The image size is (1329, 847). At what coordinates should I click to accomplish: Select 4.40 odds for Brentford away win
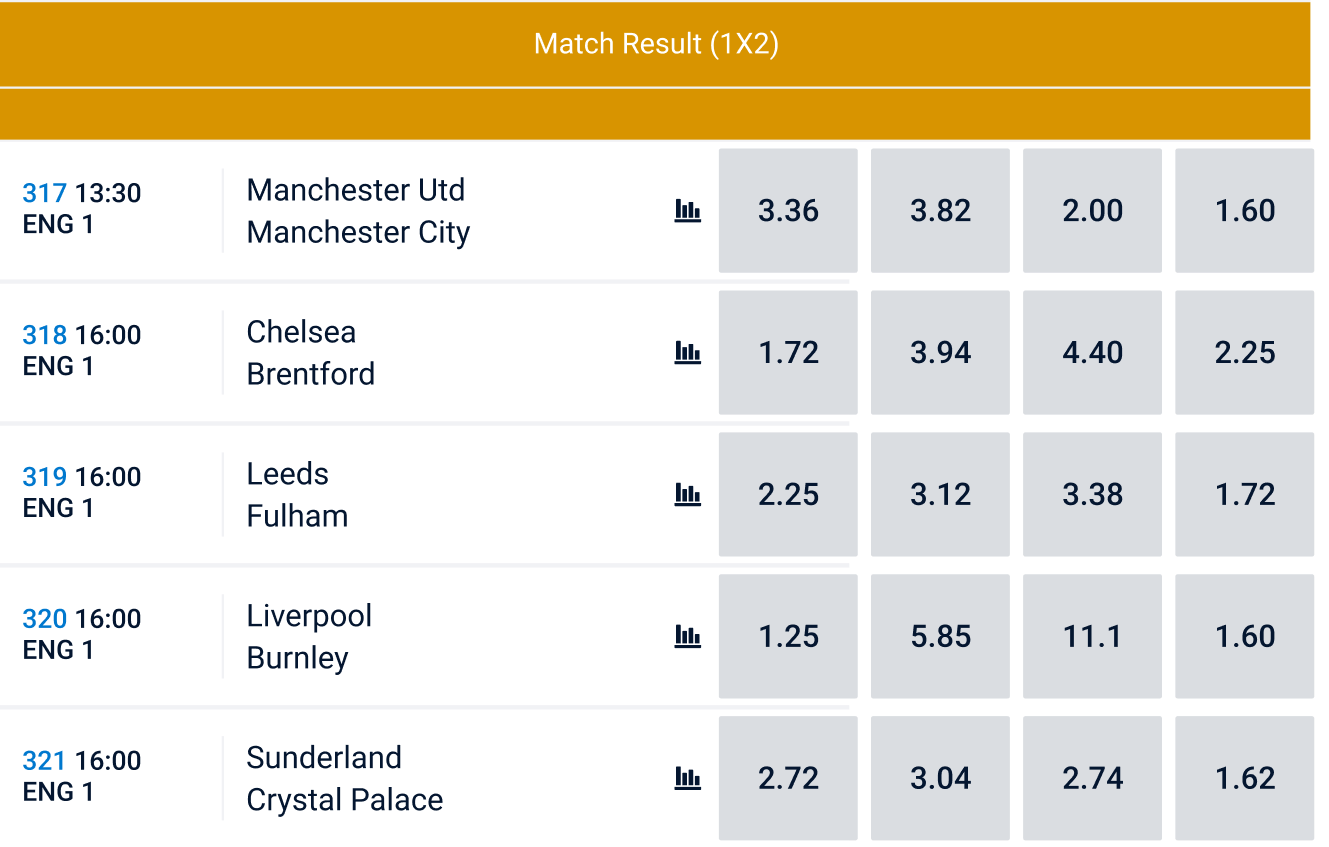[x=1092, y=353]
